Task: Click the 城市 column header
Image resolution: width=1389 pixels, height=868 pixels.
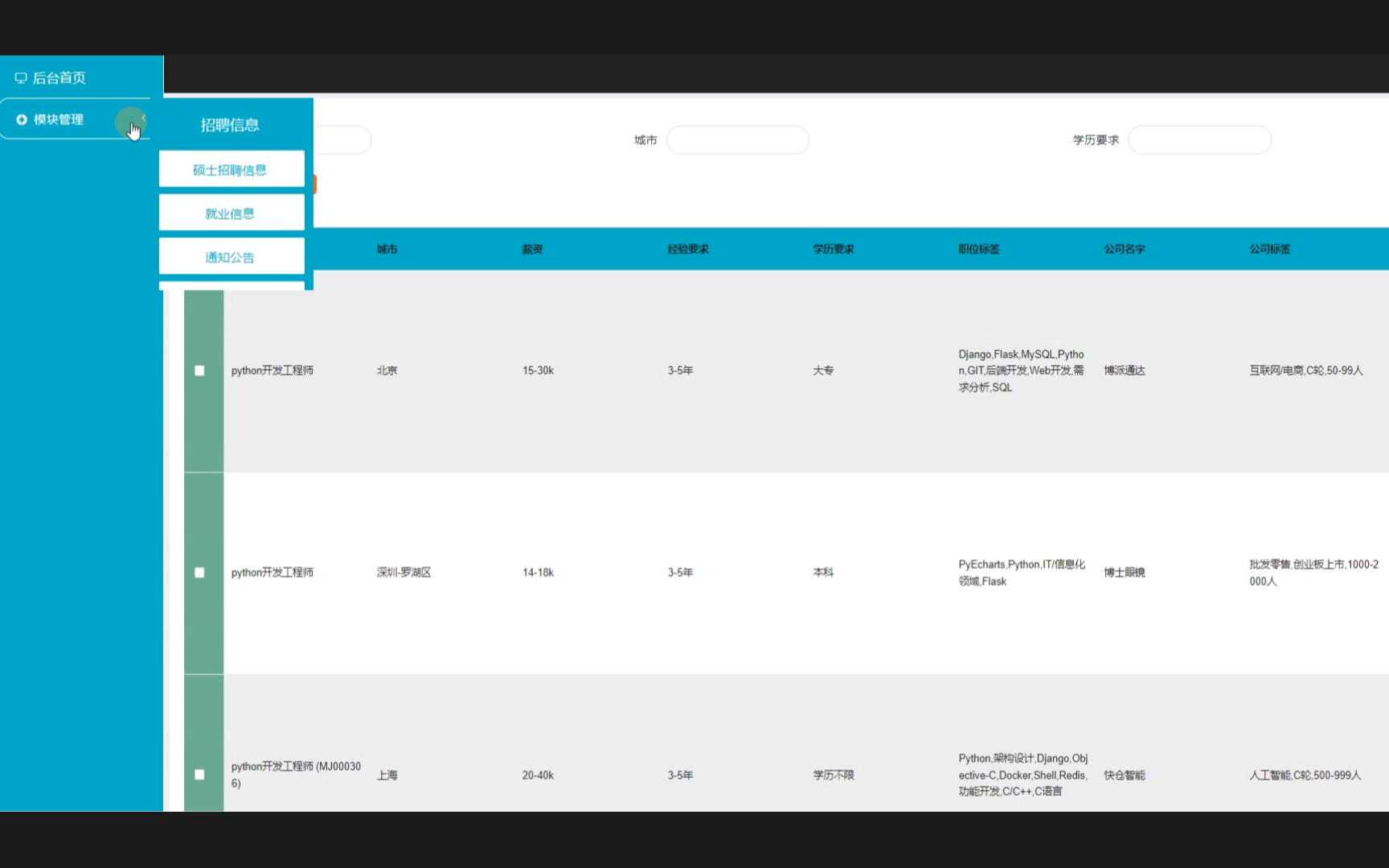Action: [x=387, y=249]
